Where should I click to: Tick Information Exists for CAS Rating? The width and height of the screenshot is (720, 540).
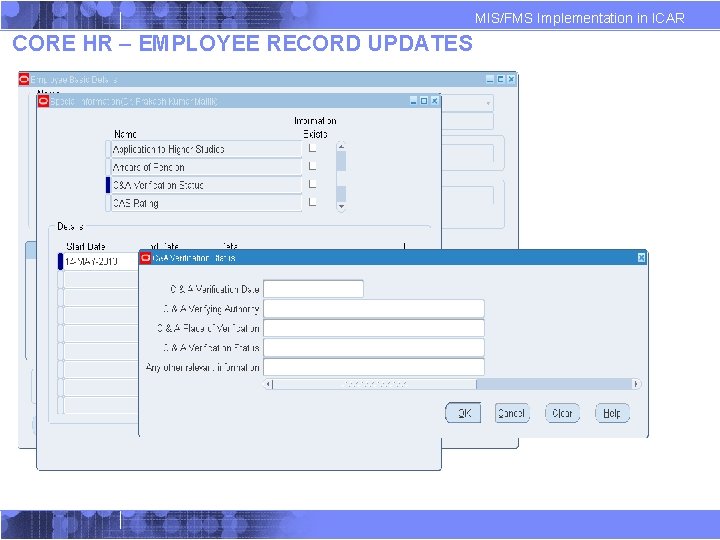[x=312, y=202]
